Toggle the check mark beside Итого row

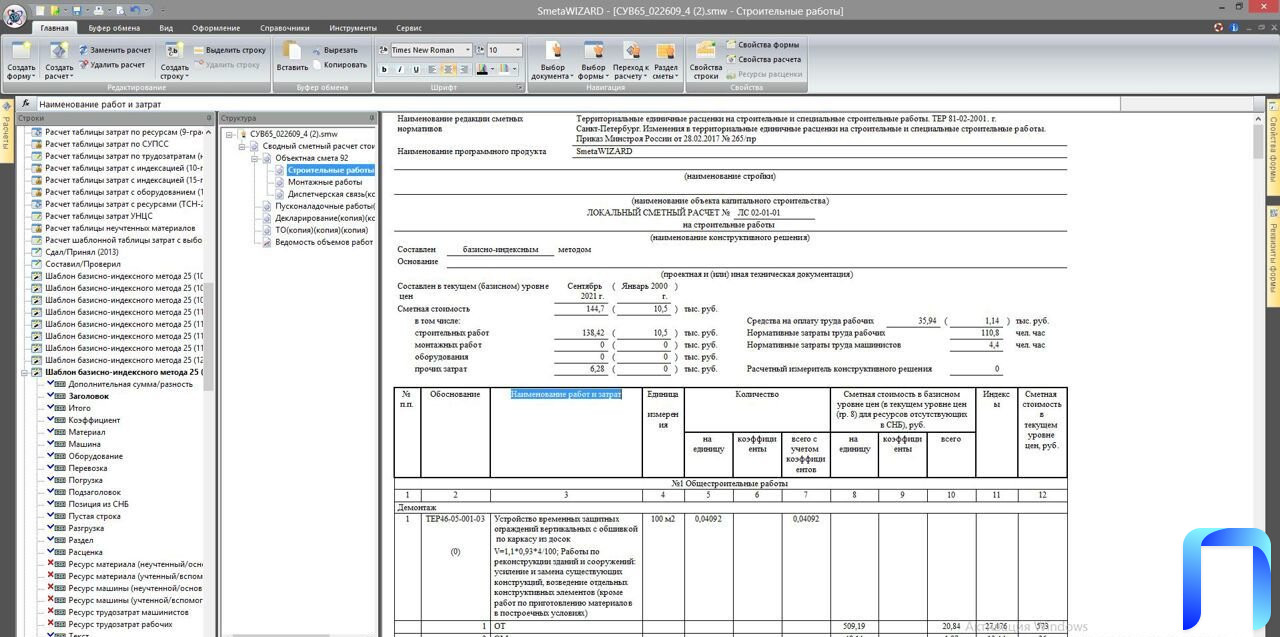click(50, 407)
